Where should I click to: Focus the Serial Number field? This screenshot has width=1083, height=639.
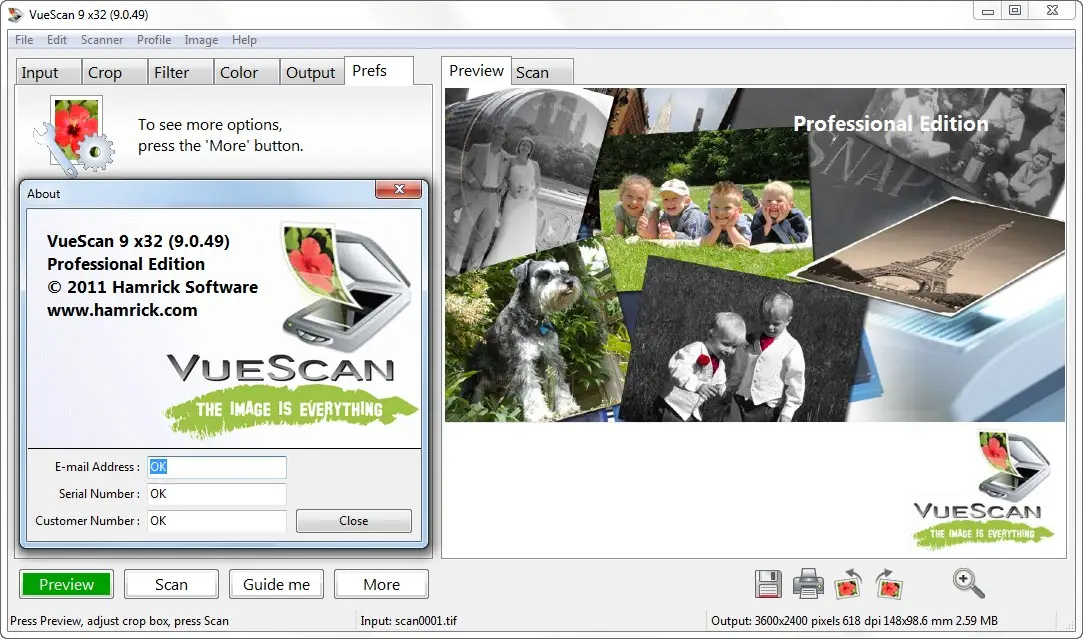[217, 494]
